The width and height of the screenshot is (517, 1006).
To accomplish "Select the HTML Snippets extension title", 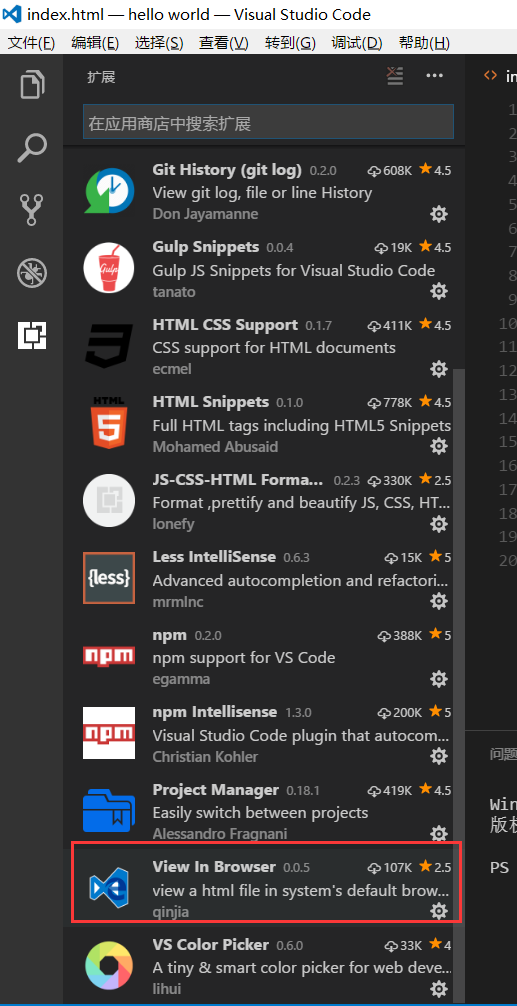I will pos(210,402).
